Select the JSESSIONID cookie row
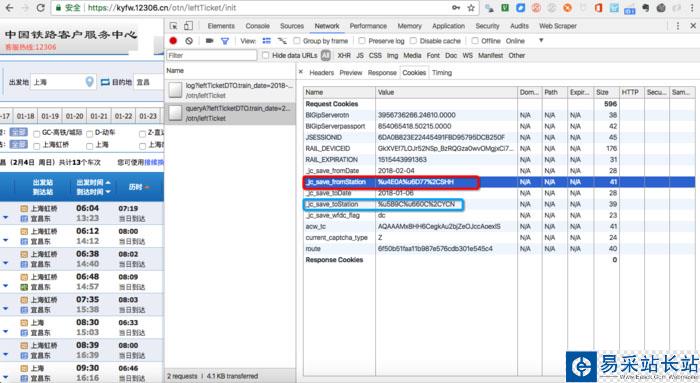The height and width of the screenshot is (383, 700). click(x=499, y=137)
